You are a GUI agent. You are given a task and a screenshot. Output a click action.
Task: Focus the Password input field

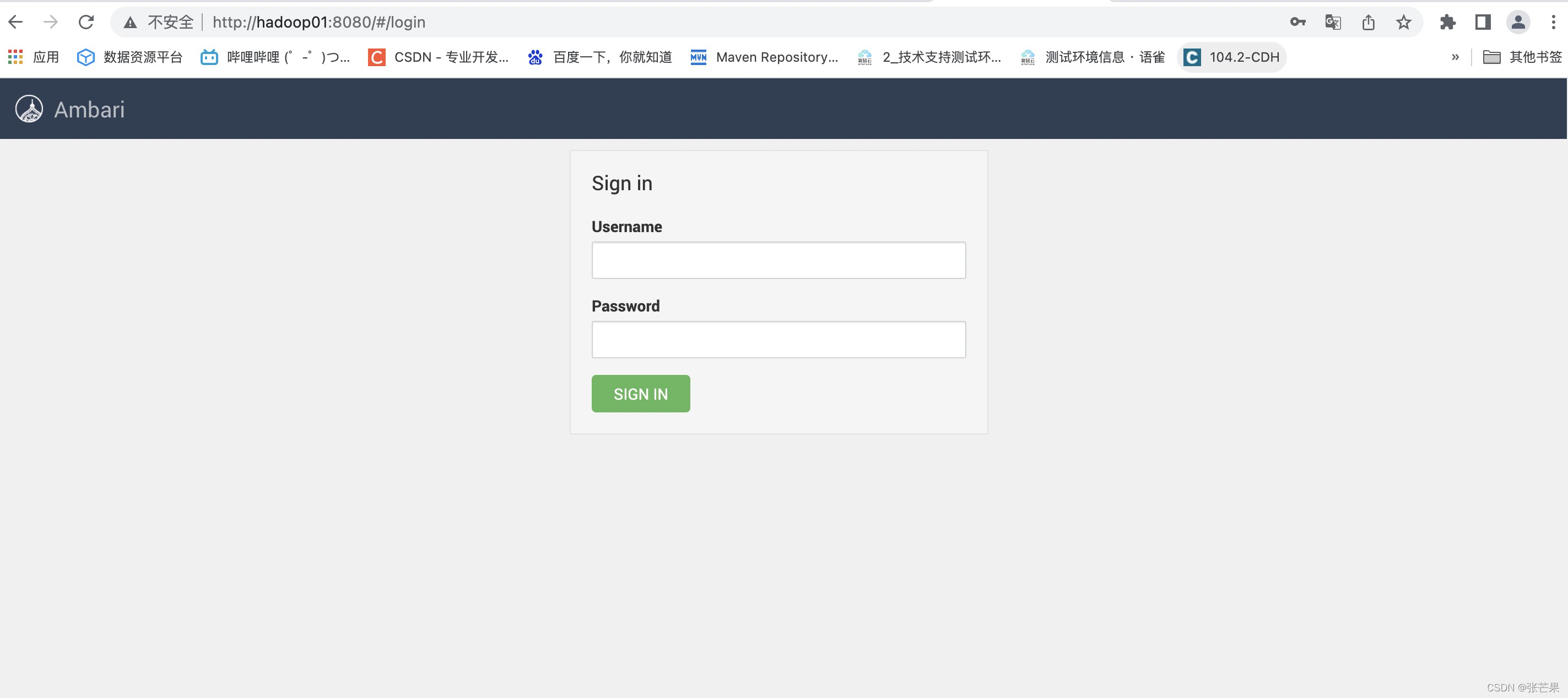[778, 339]
